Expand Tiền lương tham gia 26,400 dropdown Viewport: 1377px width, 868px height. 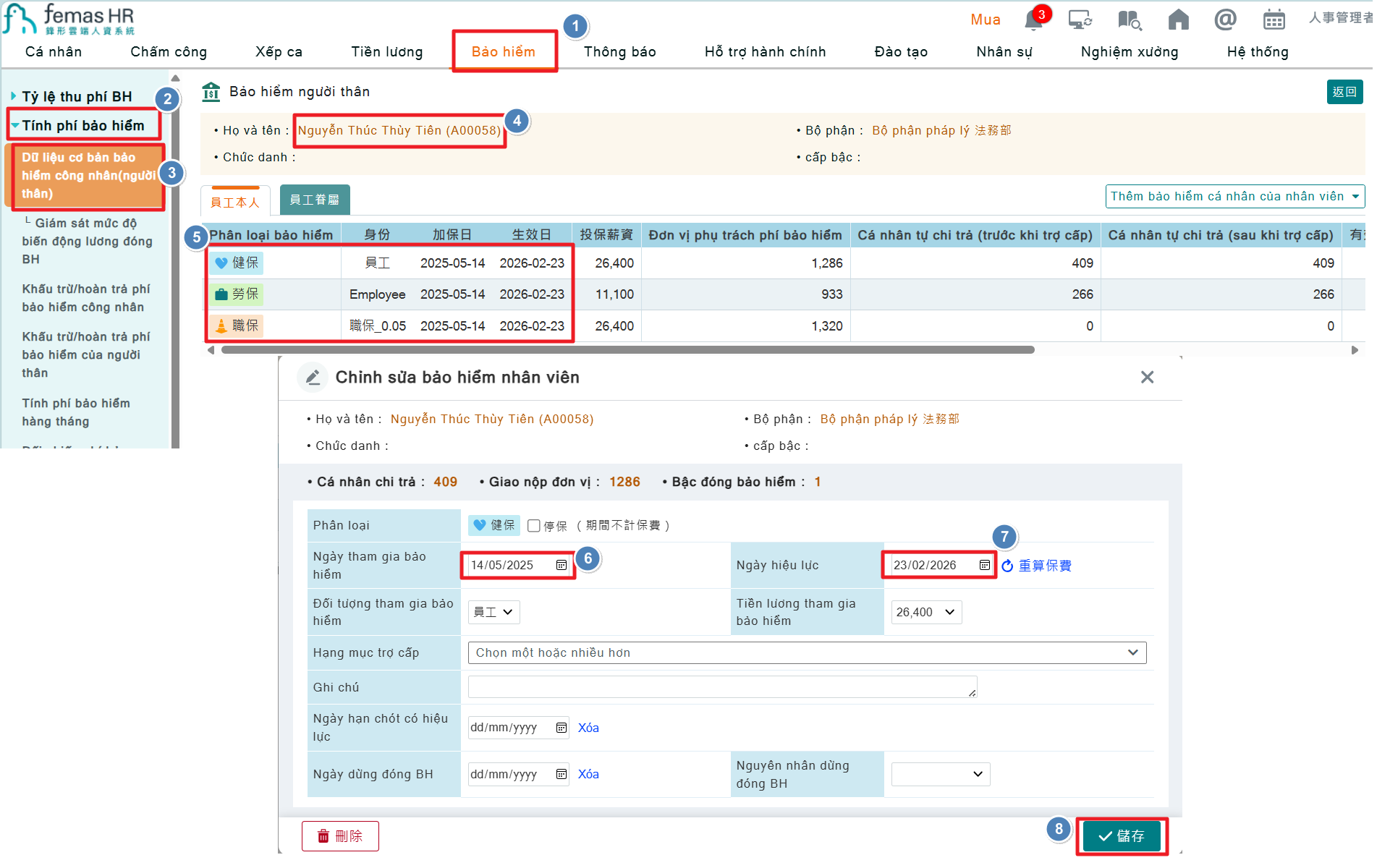click(926, 612)
